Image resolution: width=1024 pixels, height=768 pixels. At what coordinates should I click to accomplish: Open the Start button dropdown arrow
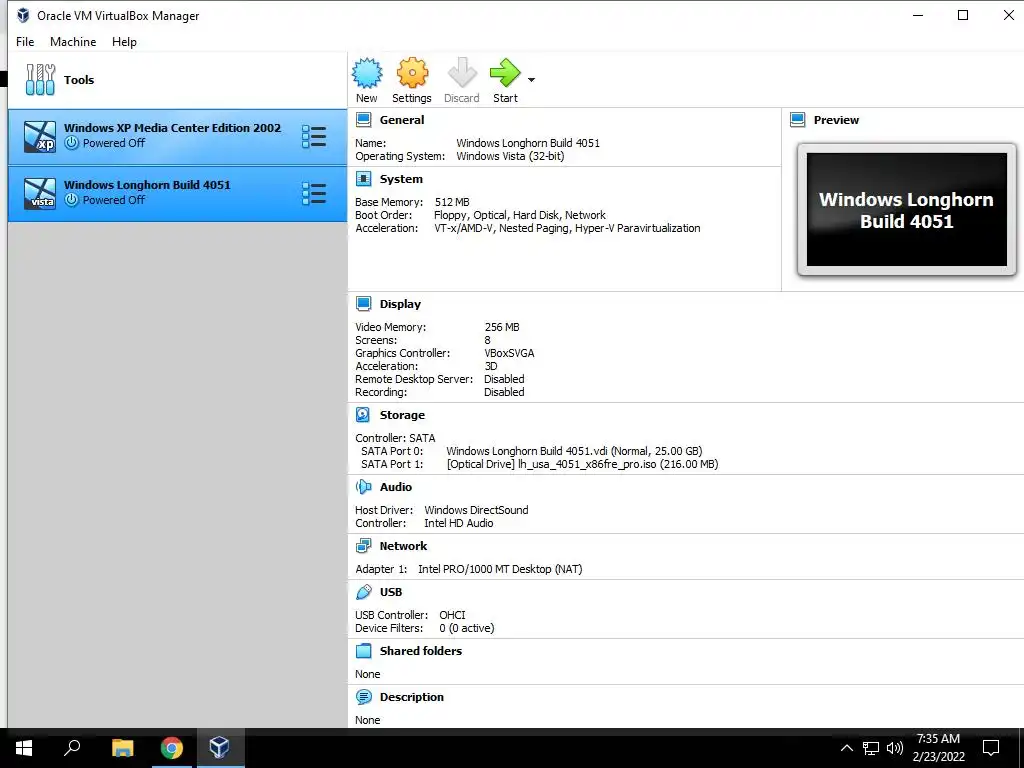coord(531,80)
